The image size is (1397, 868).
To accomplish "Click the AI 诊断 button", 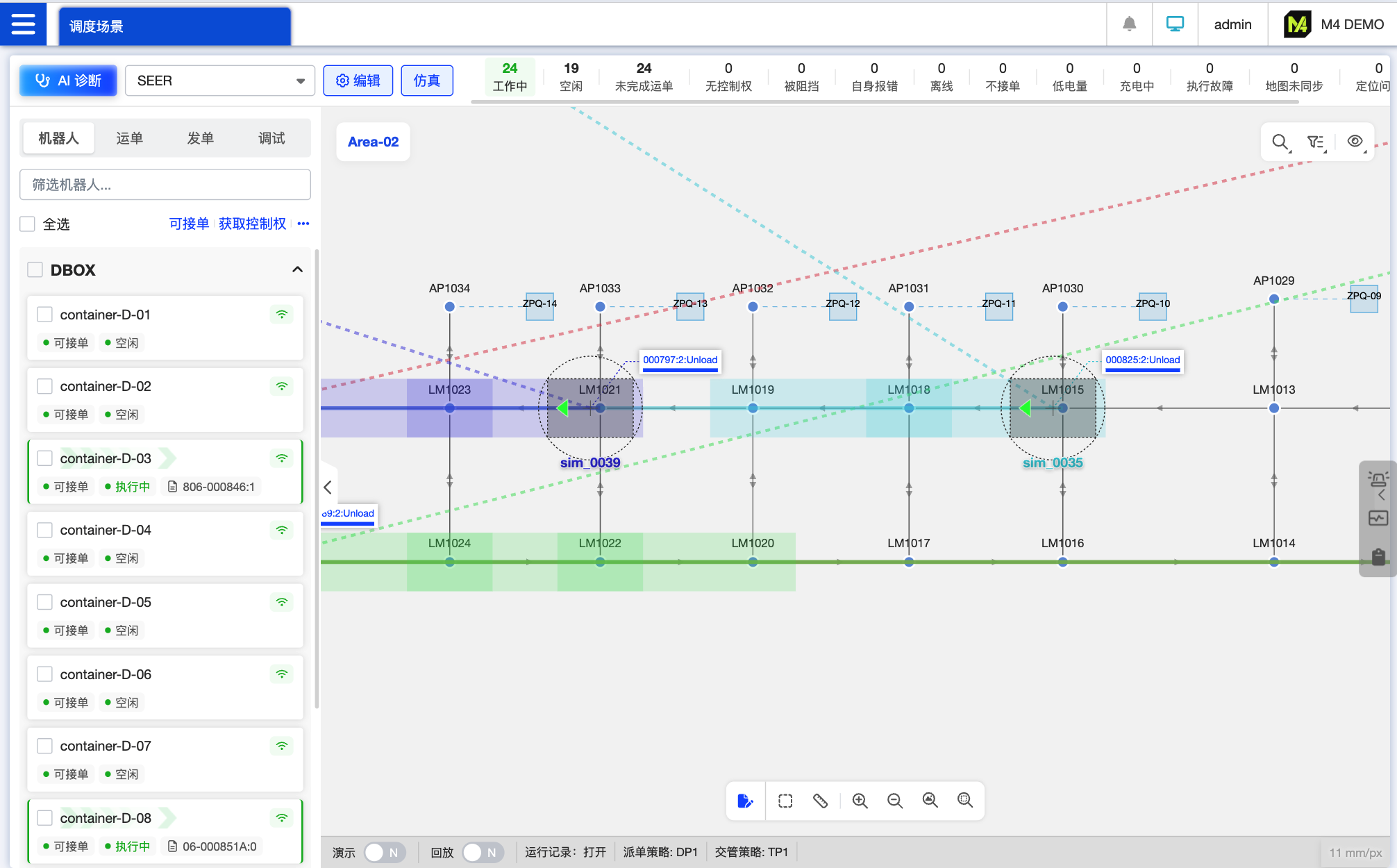I will (x=68, y=81).
